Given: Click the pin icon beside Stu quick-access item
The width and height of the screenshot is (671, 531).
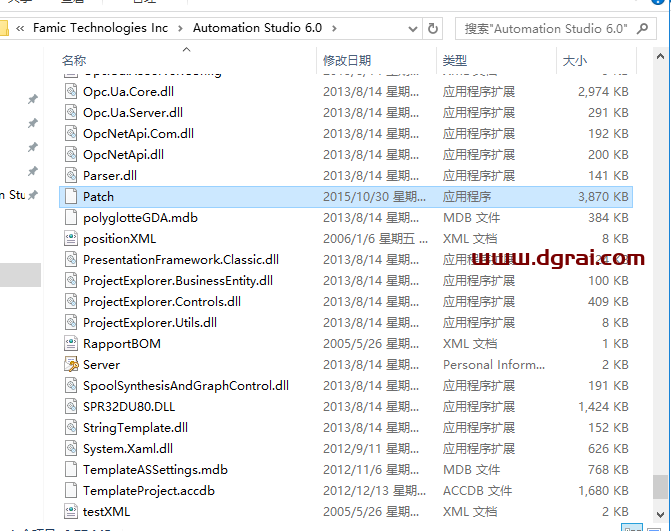Looking at the screenshot, I should point(33,195).
